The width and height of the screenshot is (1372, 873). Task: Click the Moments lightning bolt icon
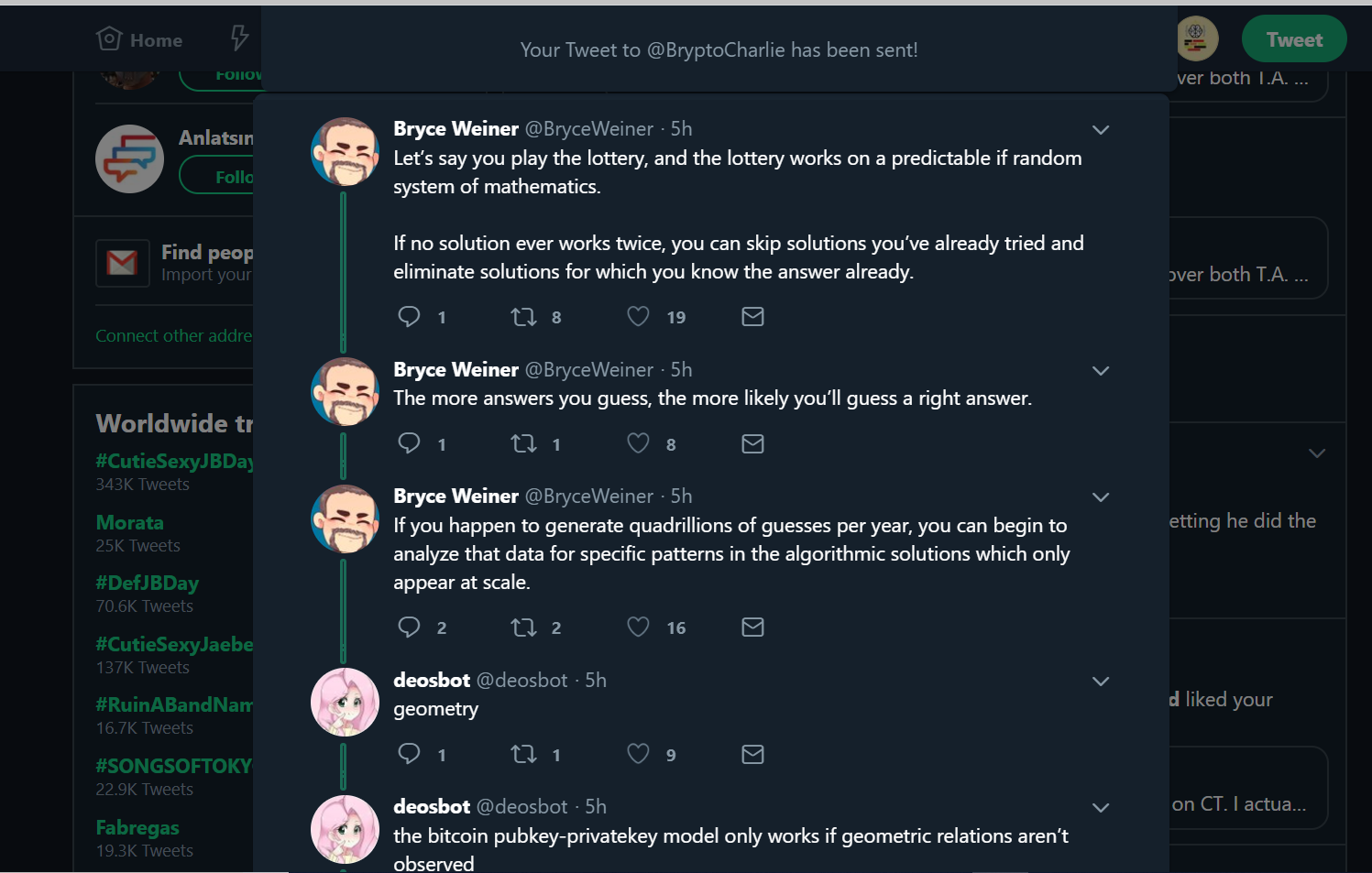(239, 38)
